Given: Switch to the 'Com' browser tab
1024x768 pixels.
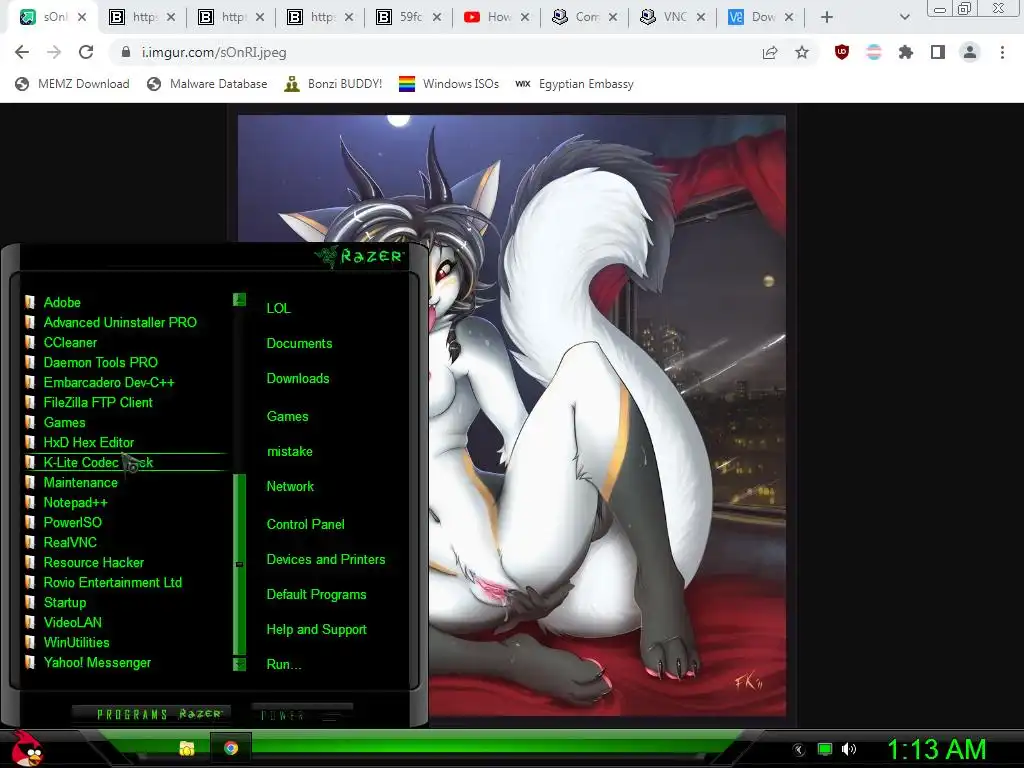Looking at the screenshot, I should tap(586, 17).
